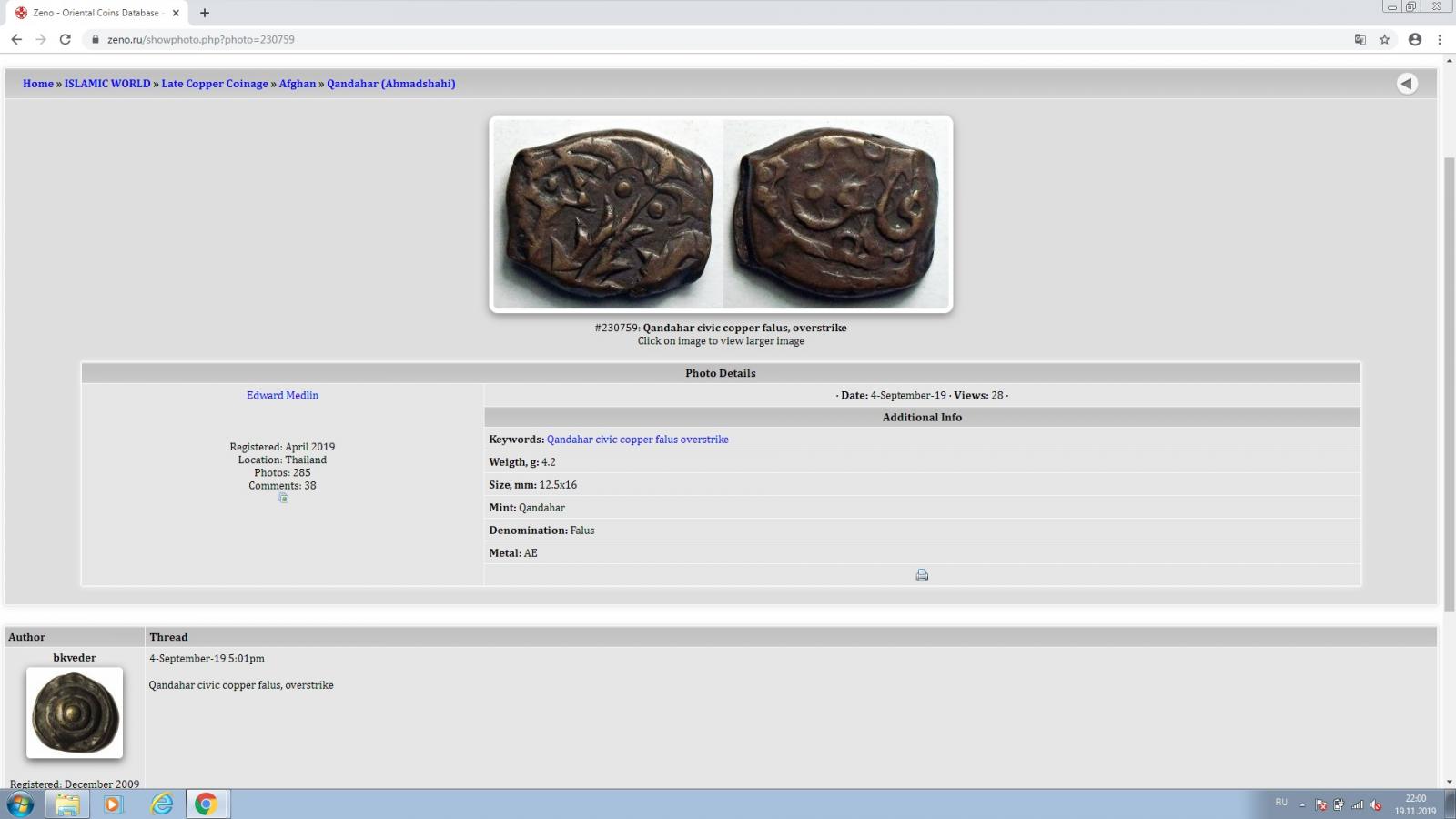
Task: Open the Action Center flag icon
Action: 1321,804
